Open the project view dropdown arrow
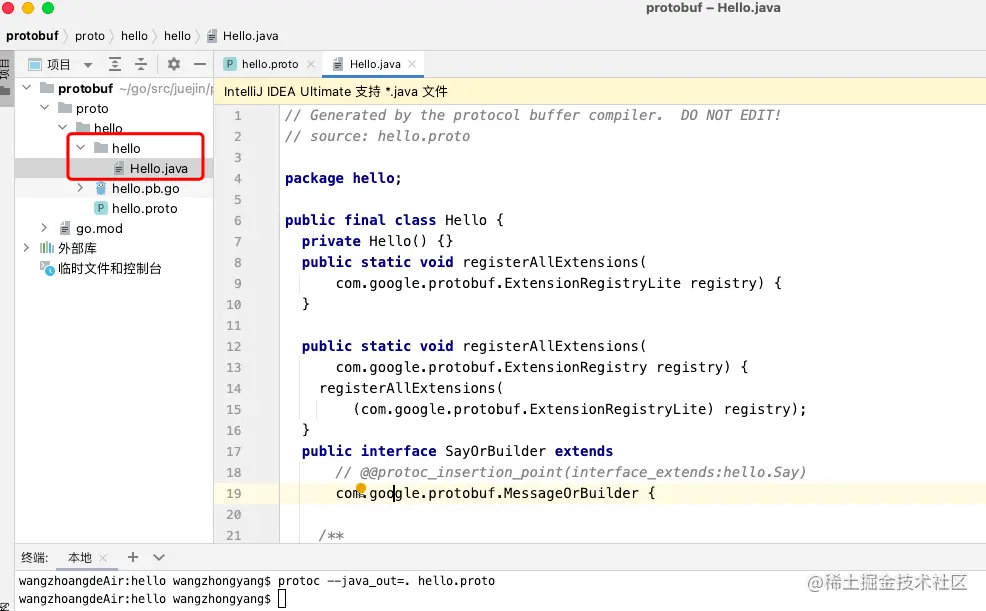This screenshot has height=611, width=986. (x=88, y=65)
